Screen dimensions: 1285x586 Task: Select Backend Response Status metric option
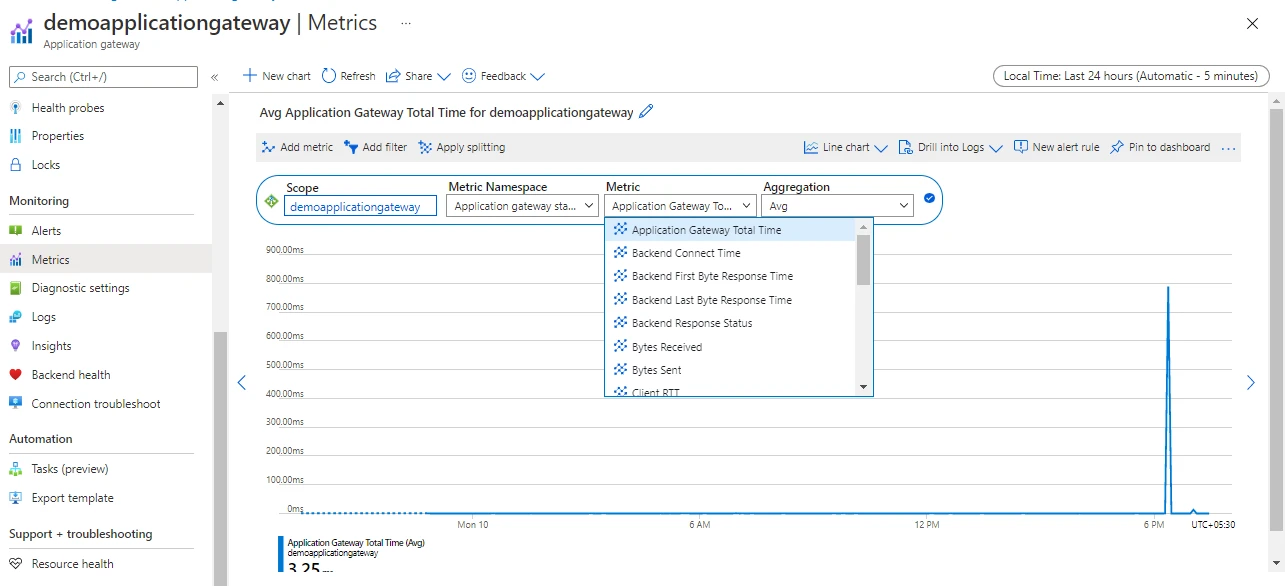point(692,323)
